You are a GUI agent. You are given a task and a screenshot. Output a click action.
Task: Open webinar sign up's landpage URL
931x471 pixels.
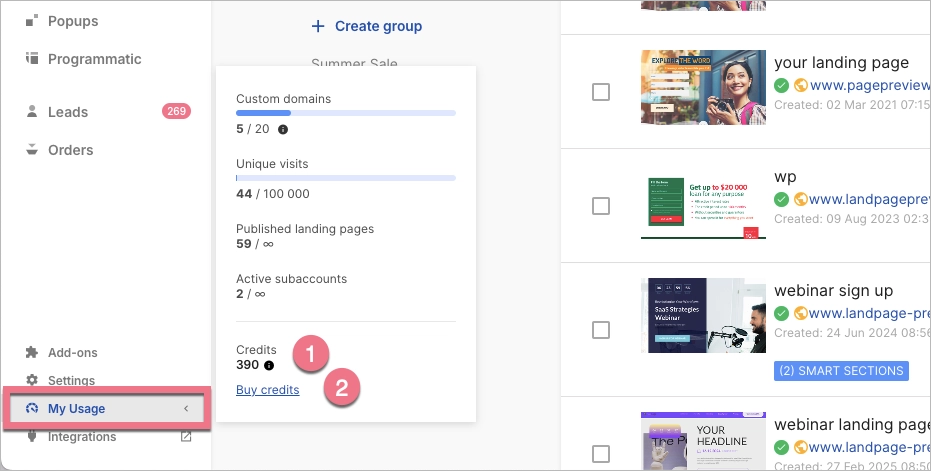click(869, 314)
